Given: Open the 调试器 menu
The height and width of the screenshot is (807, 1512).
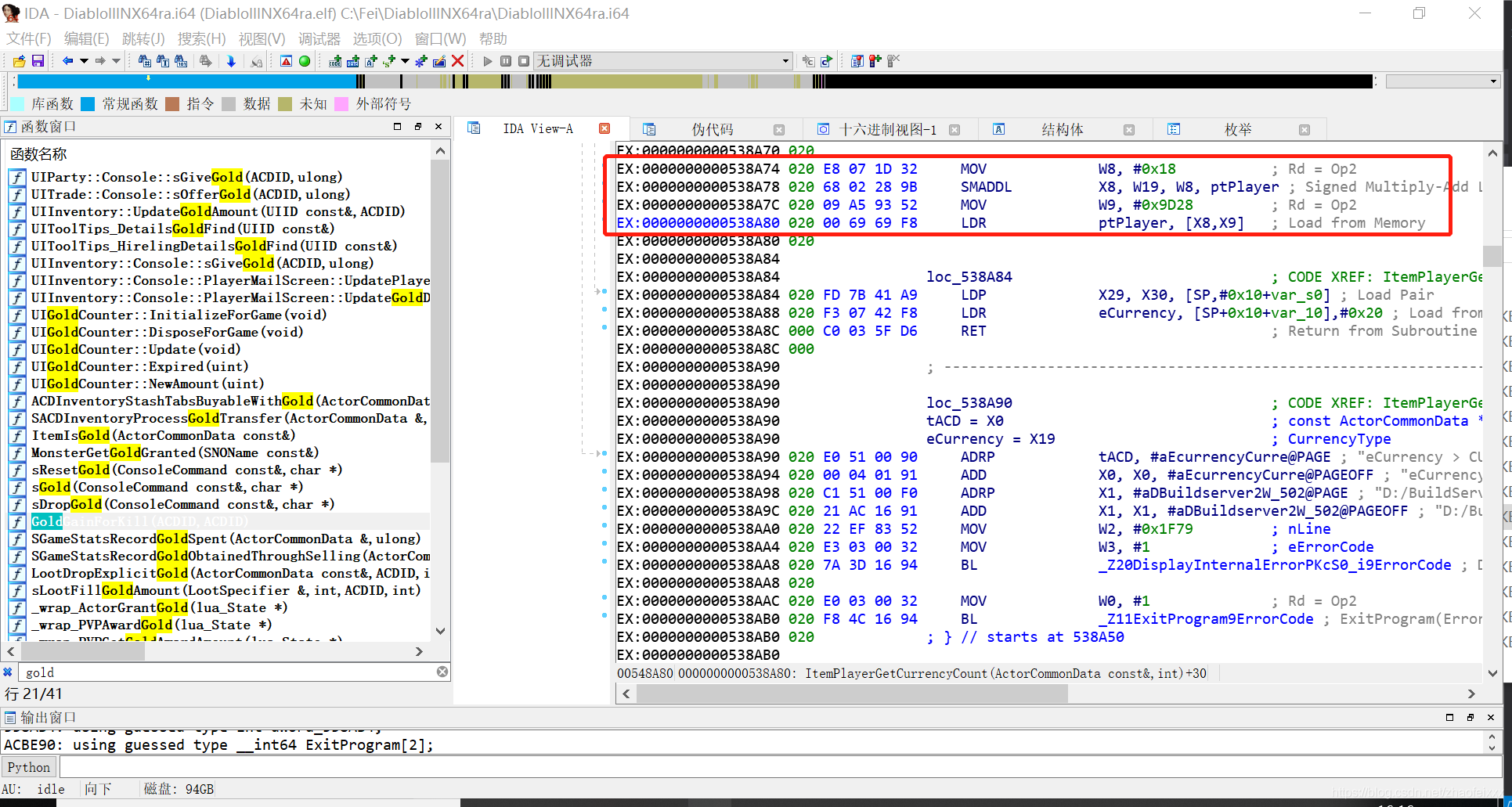Looking at the screenshot, I should pos(319,38).
